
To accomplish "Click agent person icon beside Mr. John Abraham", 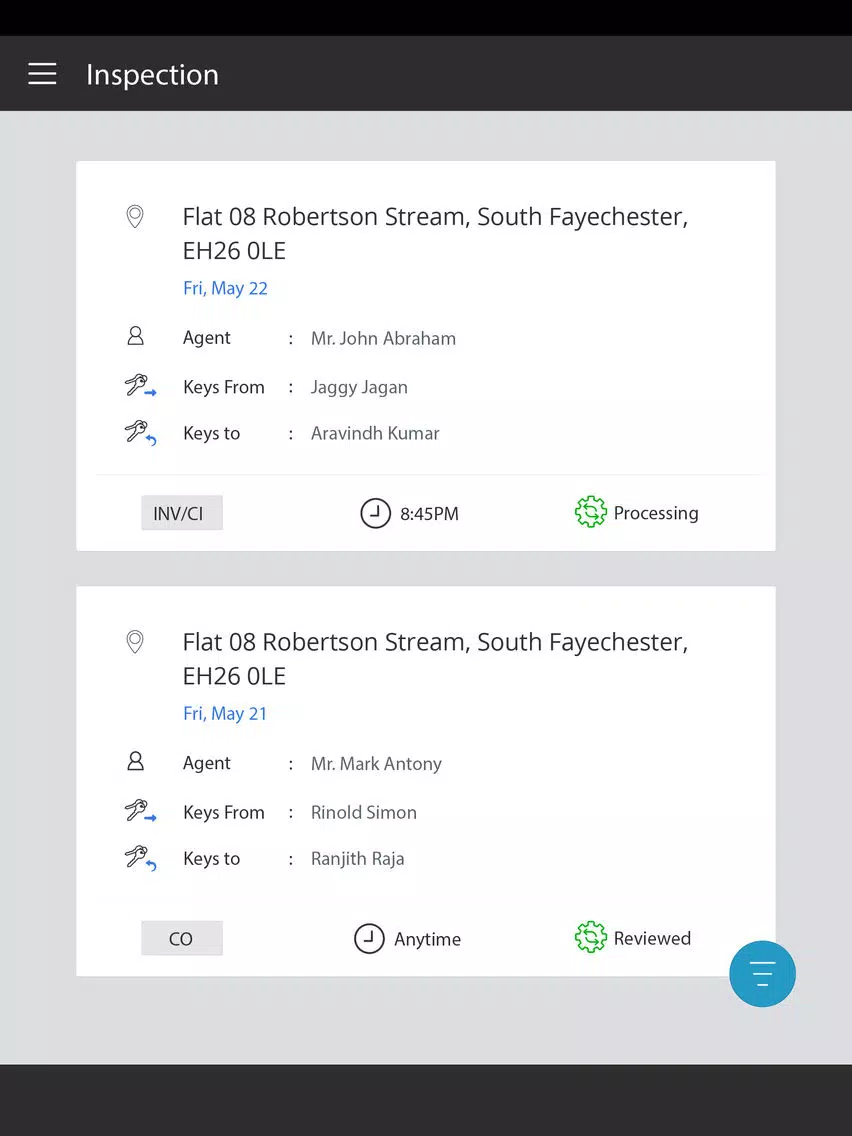I will coord(135,336).
